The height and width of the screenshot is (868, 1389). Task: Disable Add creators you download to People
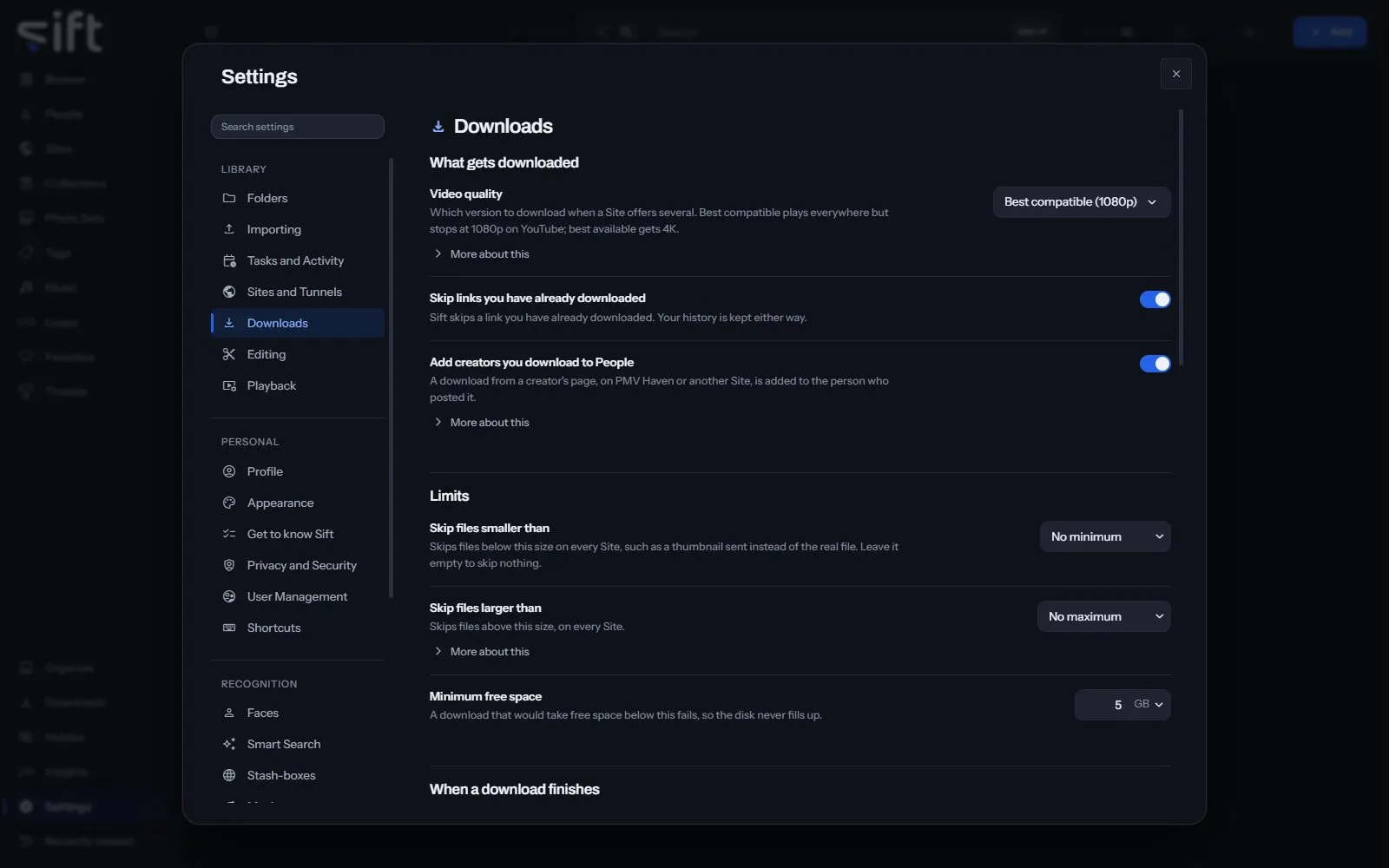click(x=1155, y=364)
